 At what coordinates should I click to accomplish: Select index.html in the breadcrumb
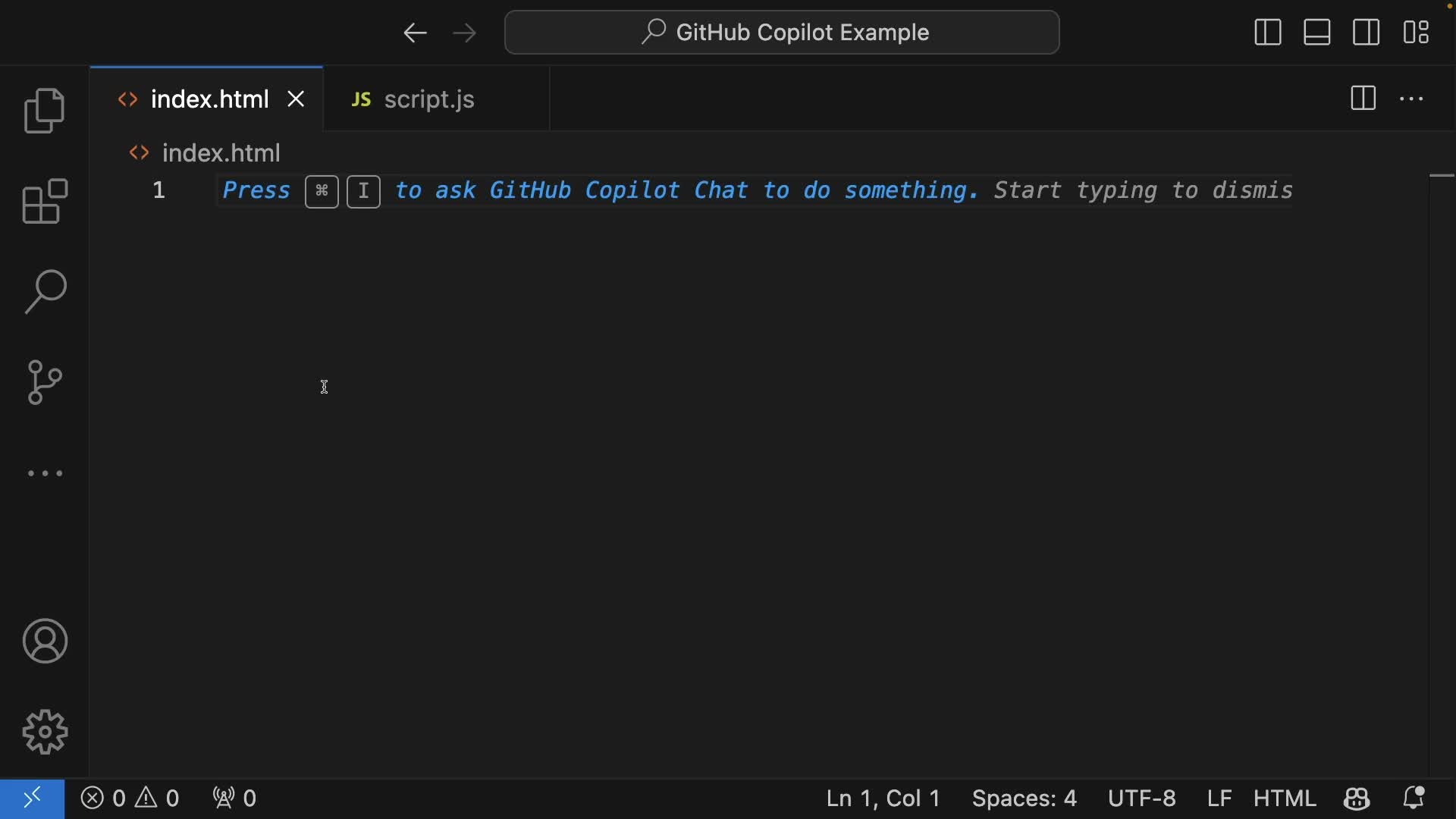[221, 152]
